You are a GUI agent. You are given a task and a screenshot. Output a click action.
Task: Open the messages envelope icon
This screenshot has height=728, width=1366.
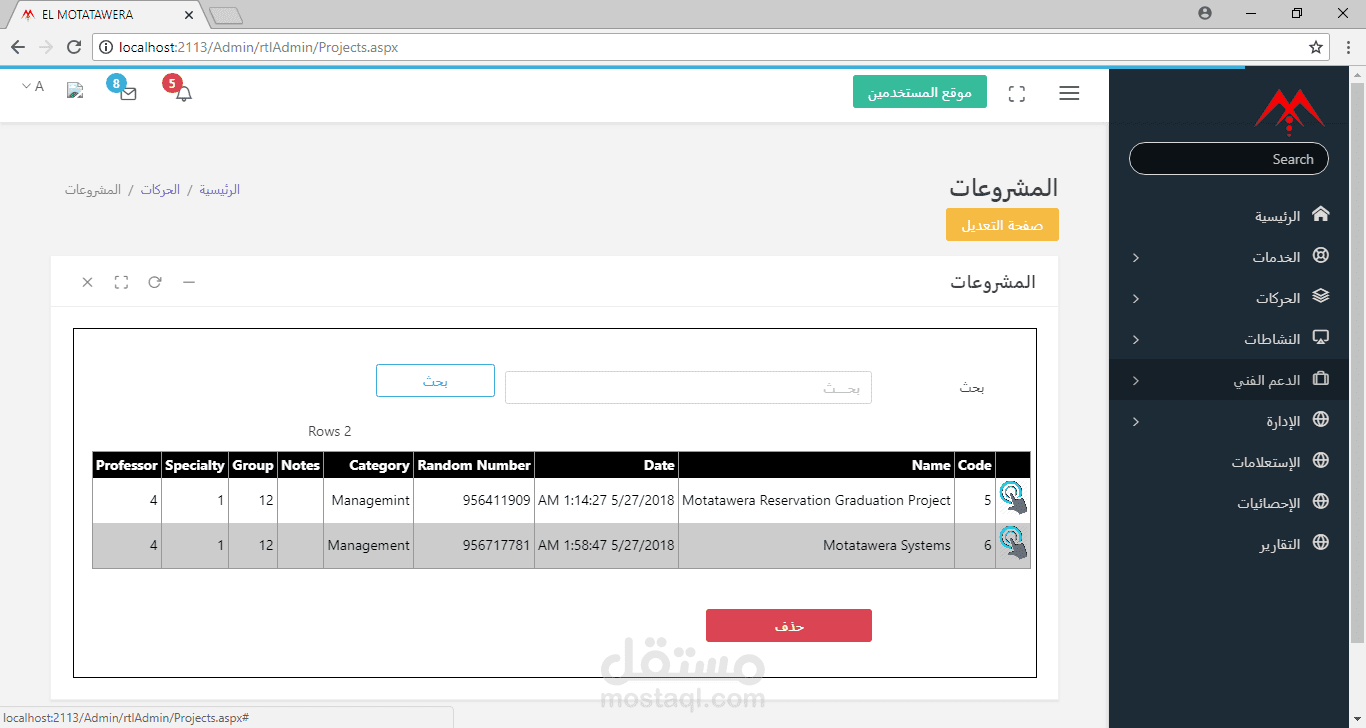tap(128, 93)
